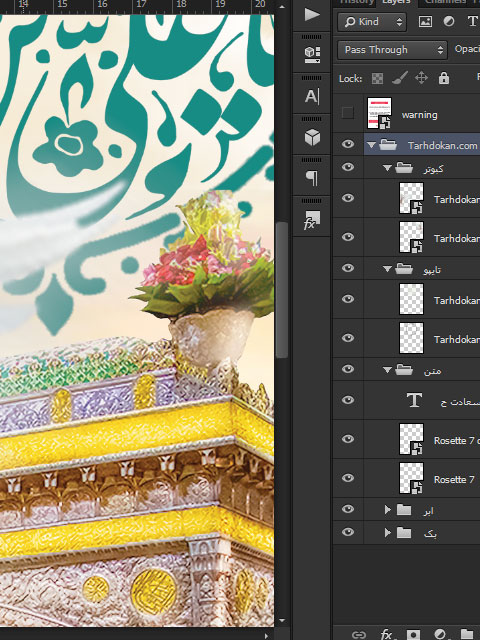Click the بک group folder icon

tap(404, 533)
